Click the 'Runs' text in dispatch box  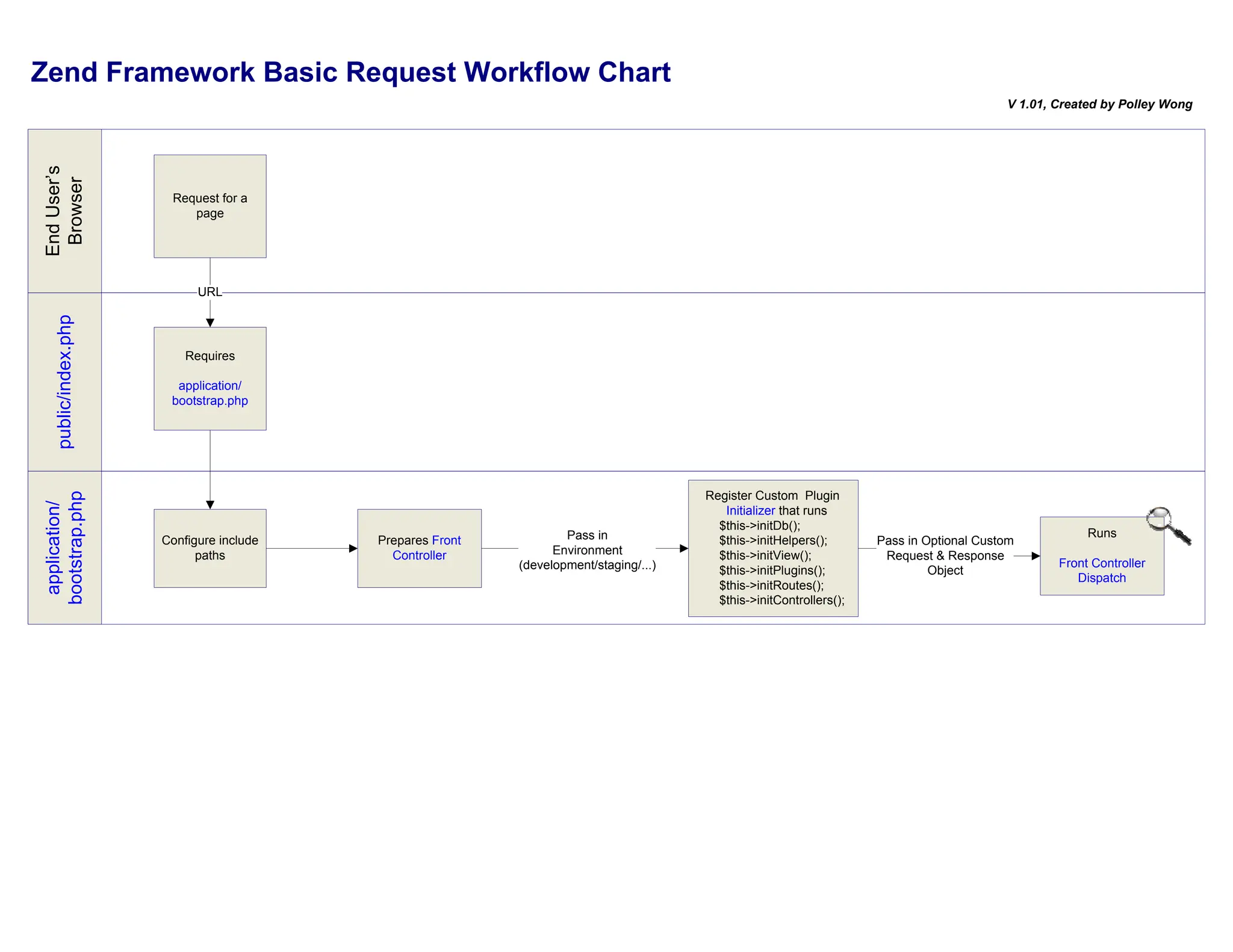(1101, 533)
